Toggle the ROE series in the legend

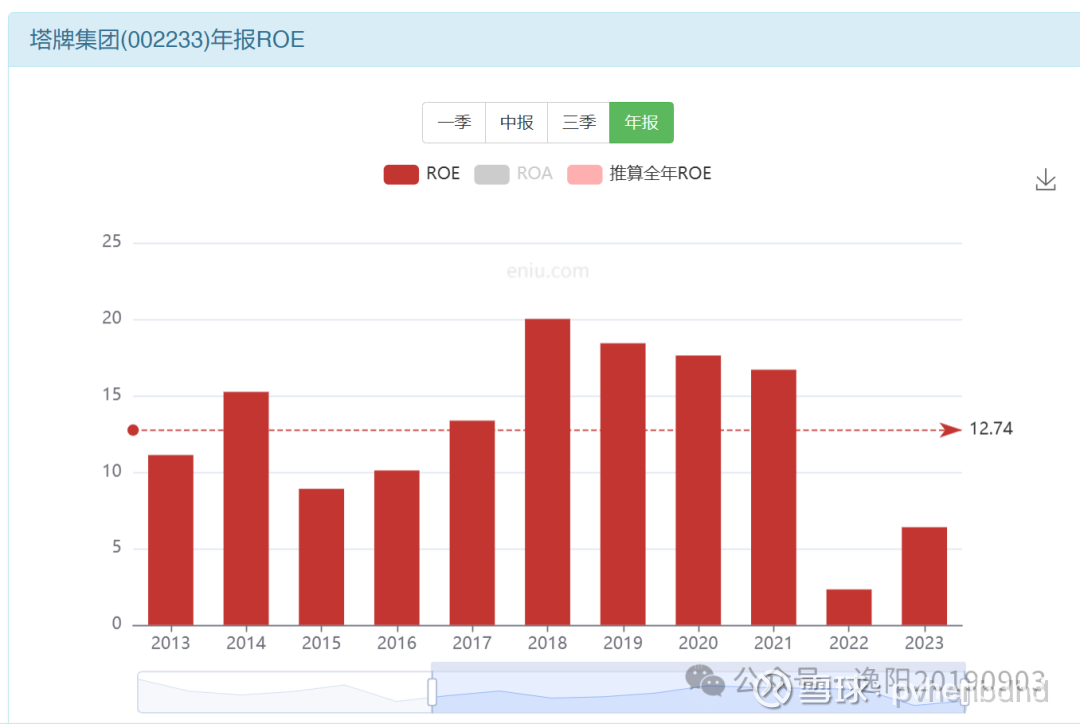click(422, 174)
